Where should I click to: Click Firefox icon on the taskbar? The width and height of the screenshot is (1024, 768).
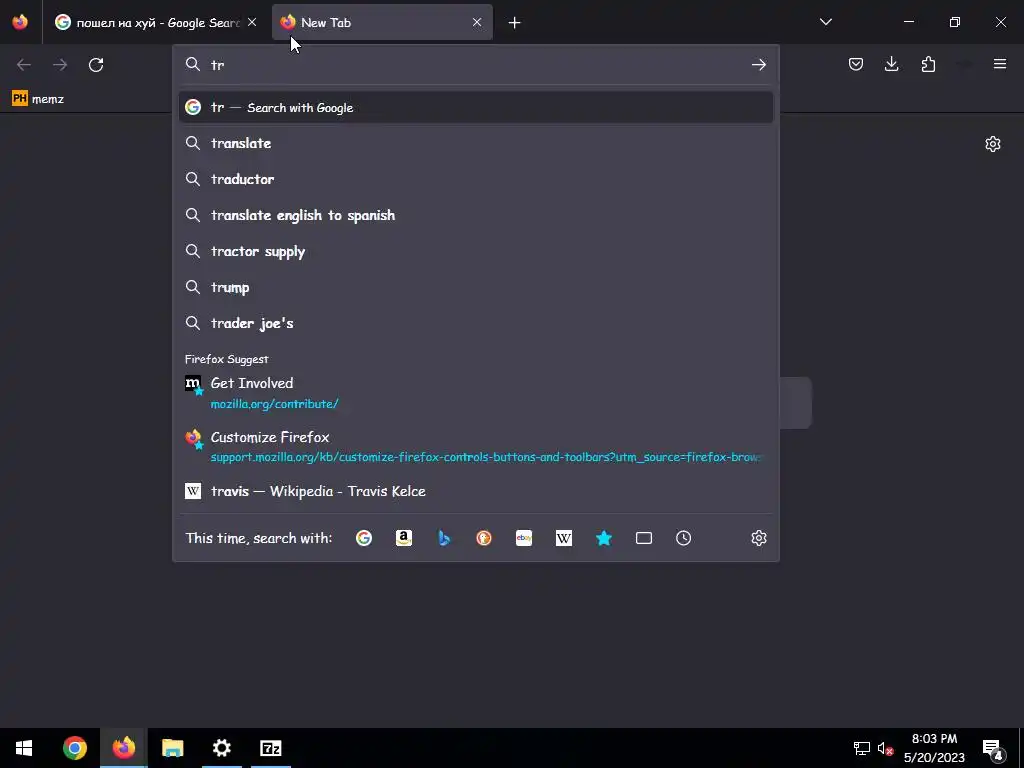(123, 748)
